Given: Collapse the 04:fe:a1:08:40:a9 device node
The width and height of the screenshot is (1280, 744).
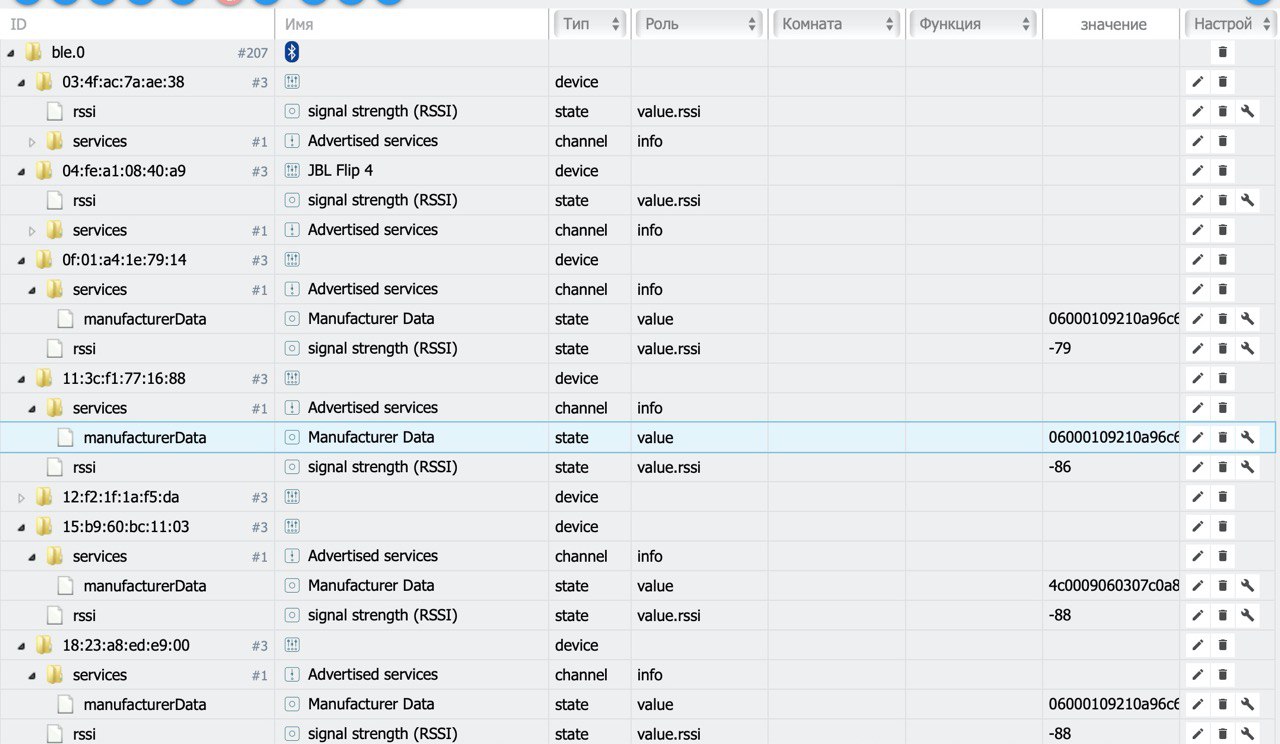Looking at the screenshot, I should pyautogui.click(x=21, y=171).
